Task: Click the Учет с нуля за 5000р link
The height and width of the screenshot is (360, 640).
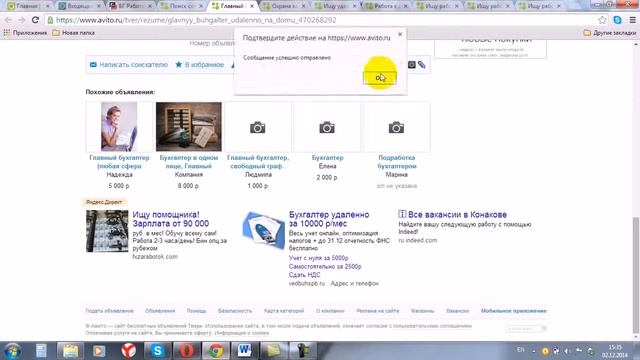Action: click(x=318, y=258)
